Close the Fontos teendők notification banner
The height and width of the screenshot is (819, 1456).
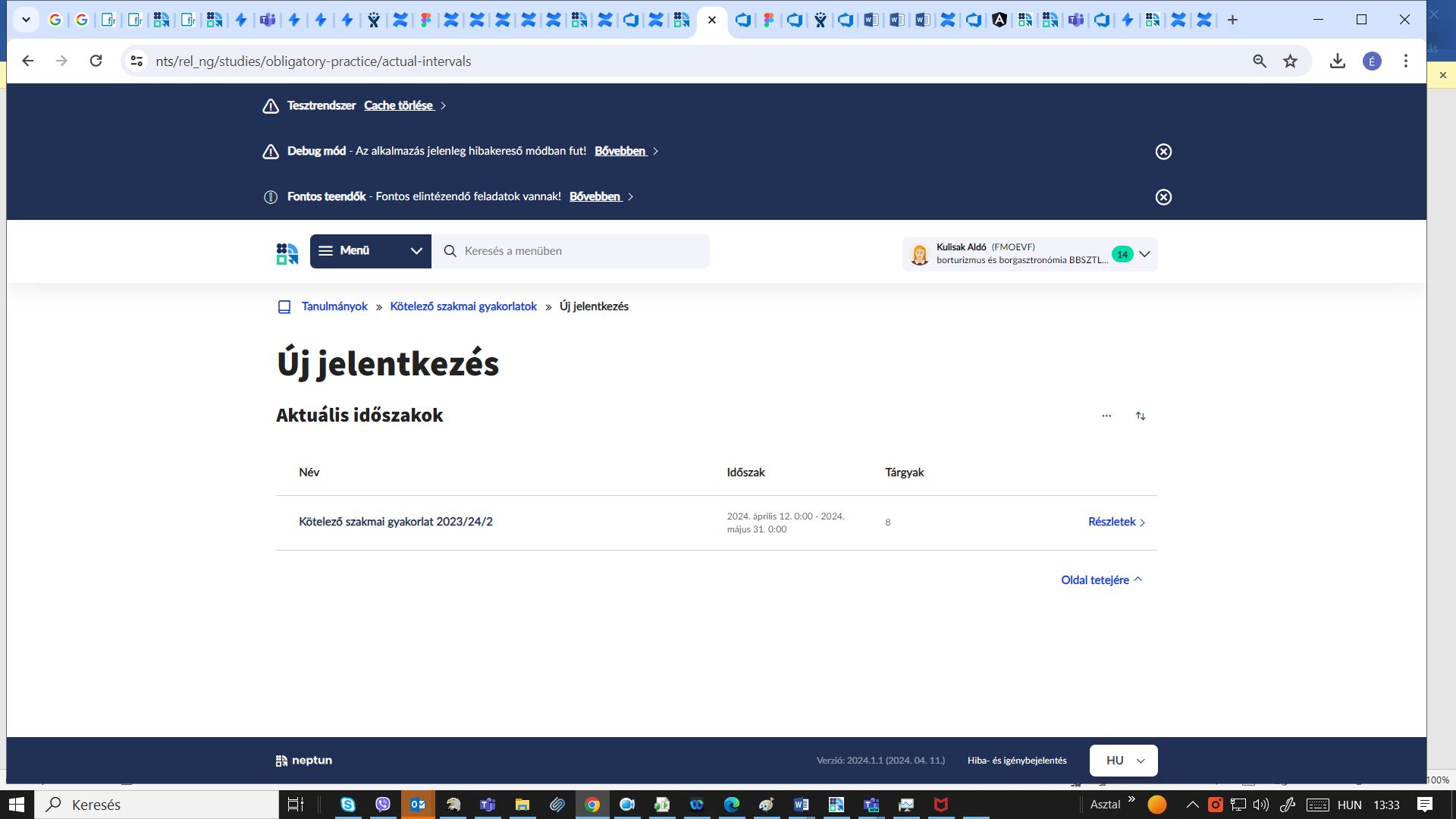[x=1163, y=197]
